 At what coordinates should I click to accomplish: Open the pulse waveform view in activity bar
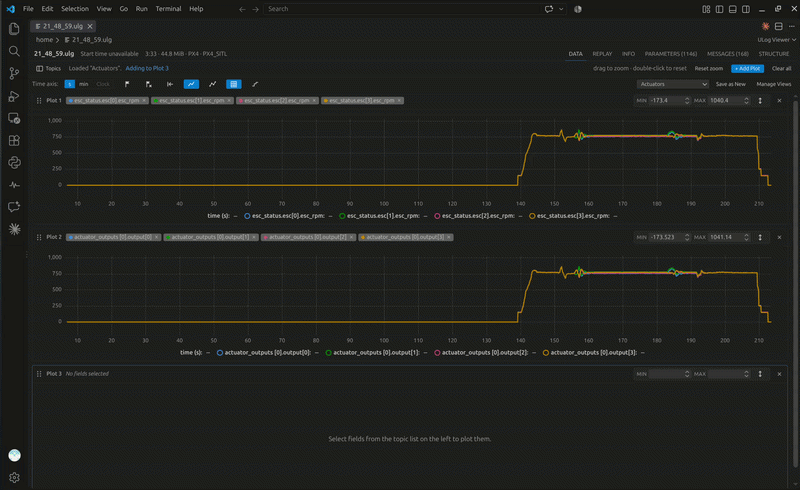point(14,185)
